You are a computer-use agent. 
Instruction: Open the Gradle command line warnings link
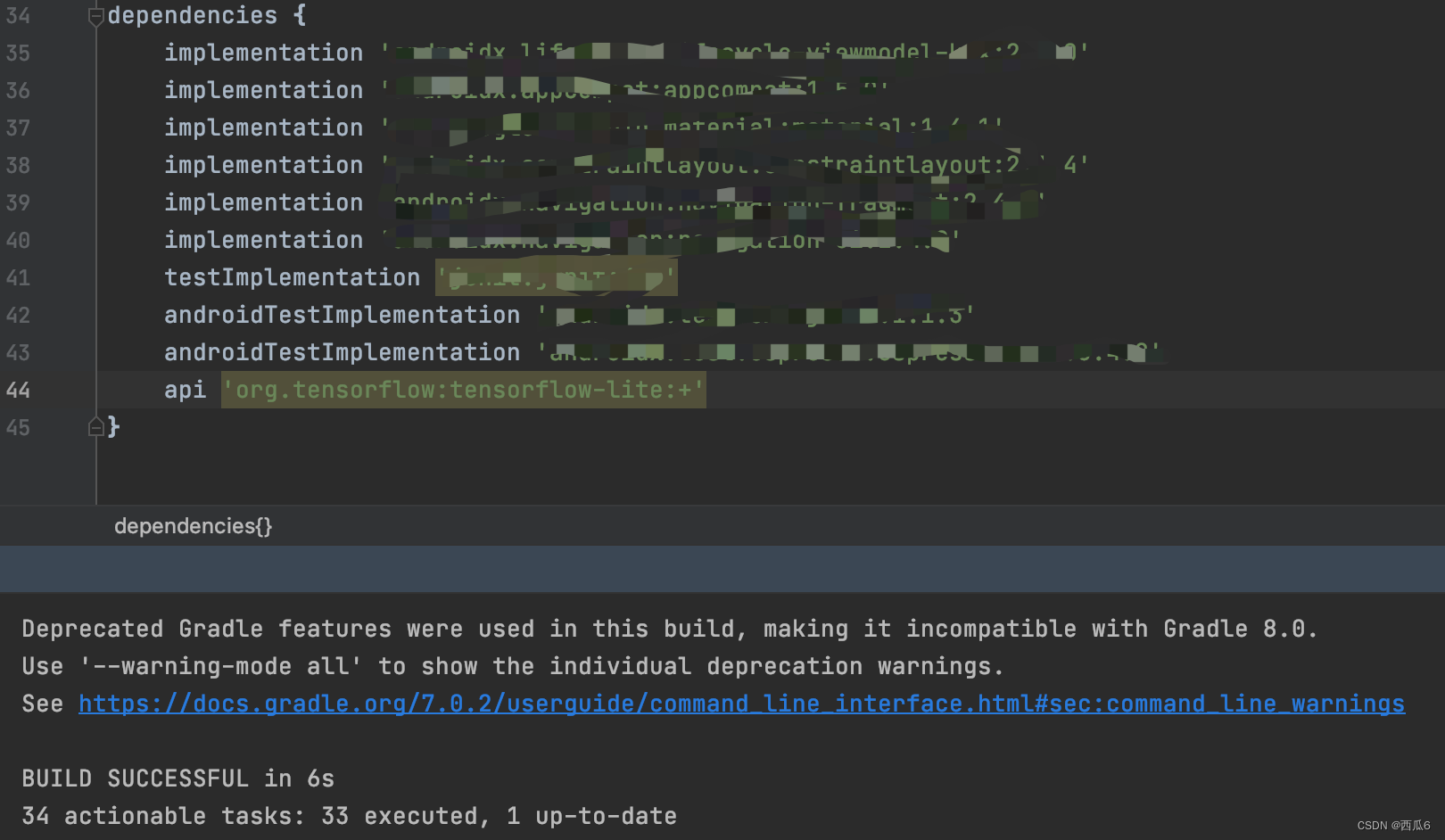coord(741,704)
